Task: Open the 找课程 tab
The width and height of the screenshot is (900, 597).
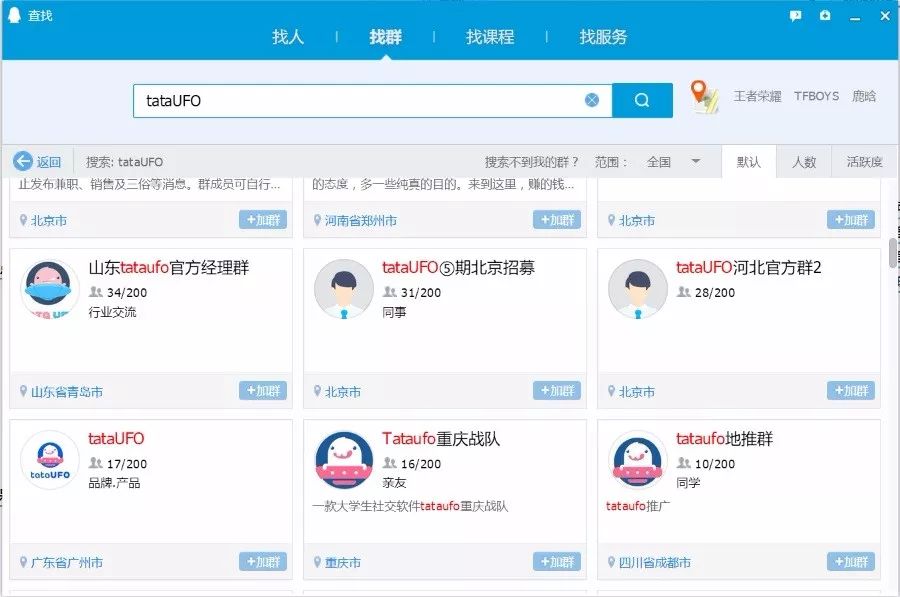Action: [x=489, y=37]
